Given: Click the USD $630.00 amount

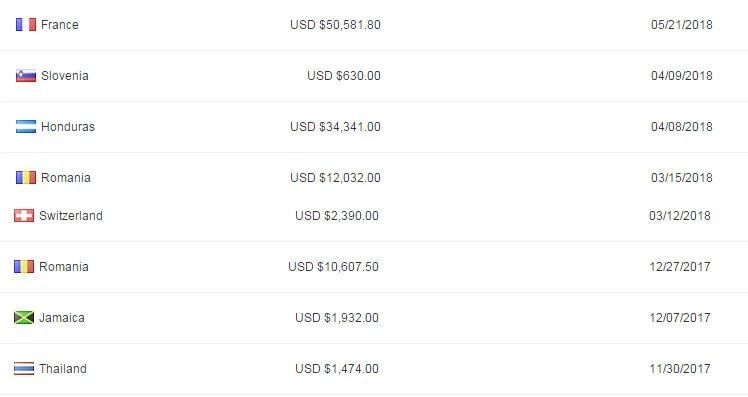Looking at the screenshot, I should pos(344,75).
